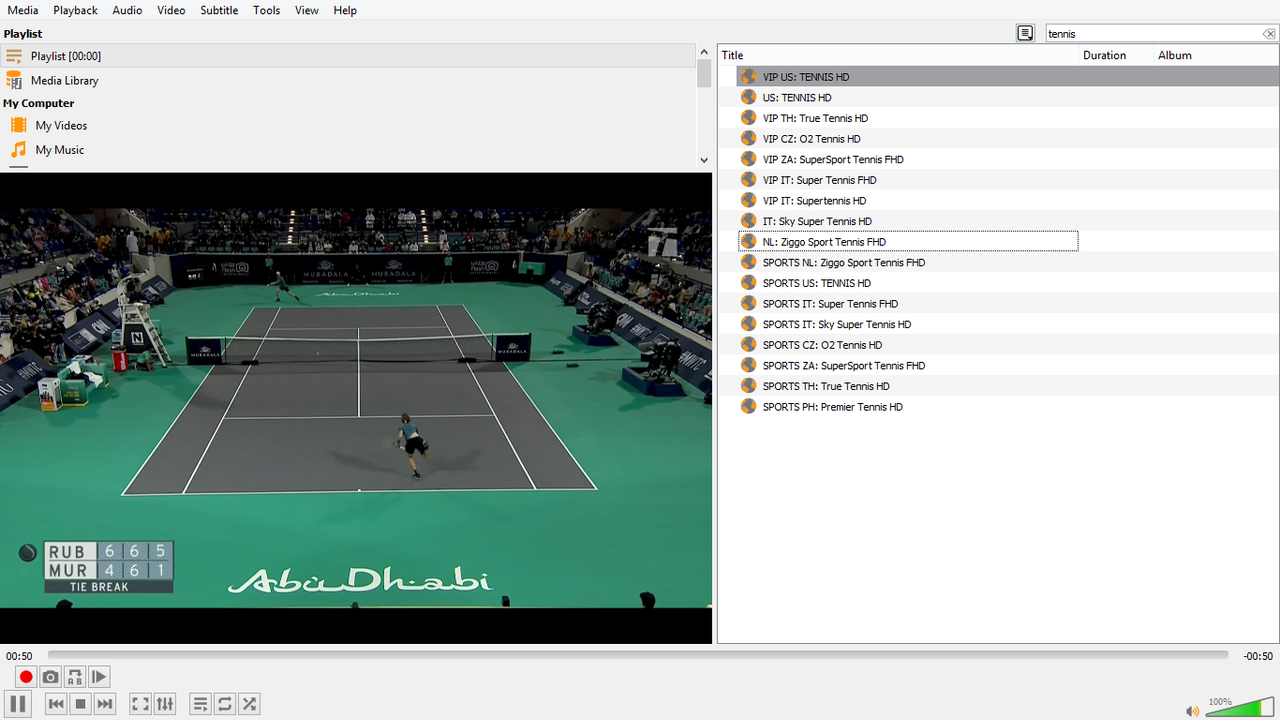Image resolution: width=1280 pixels, height=720 pixels.
Task: Stop the playback
Action: click(81, 704)
